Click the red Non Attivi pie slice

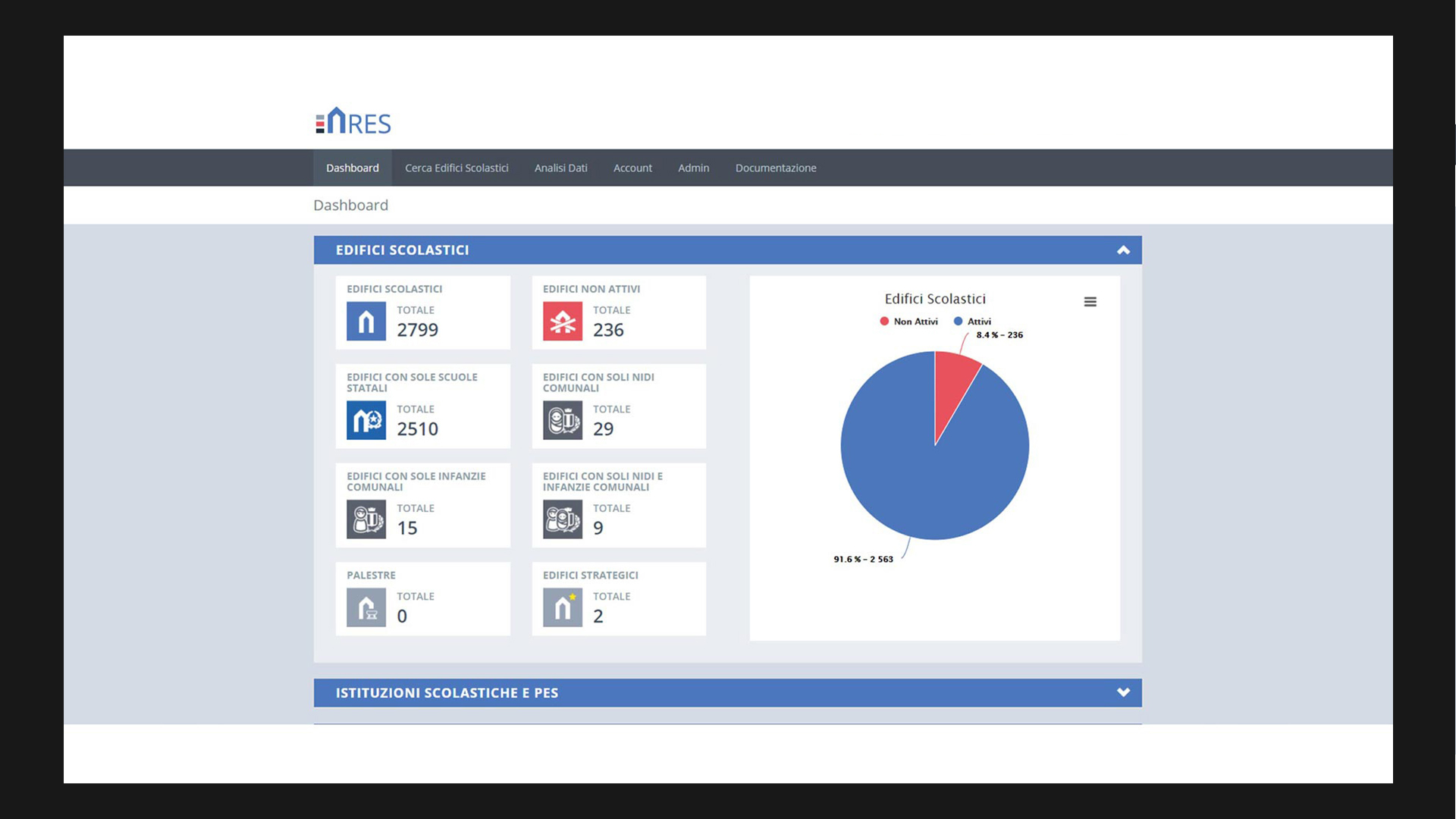tap(952, 383)
